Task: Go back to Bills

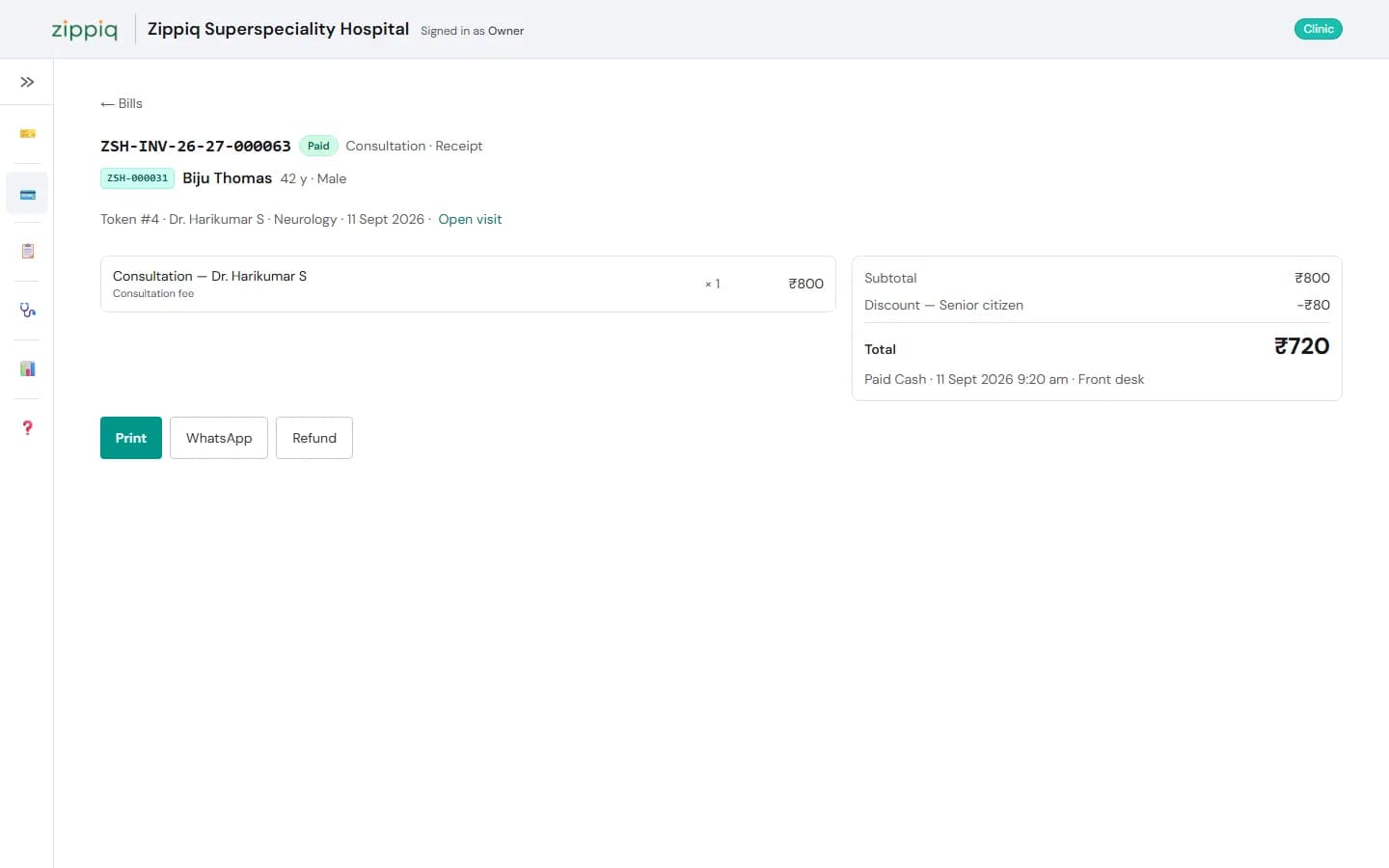Action: tap(122, 103)
